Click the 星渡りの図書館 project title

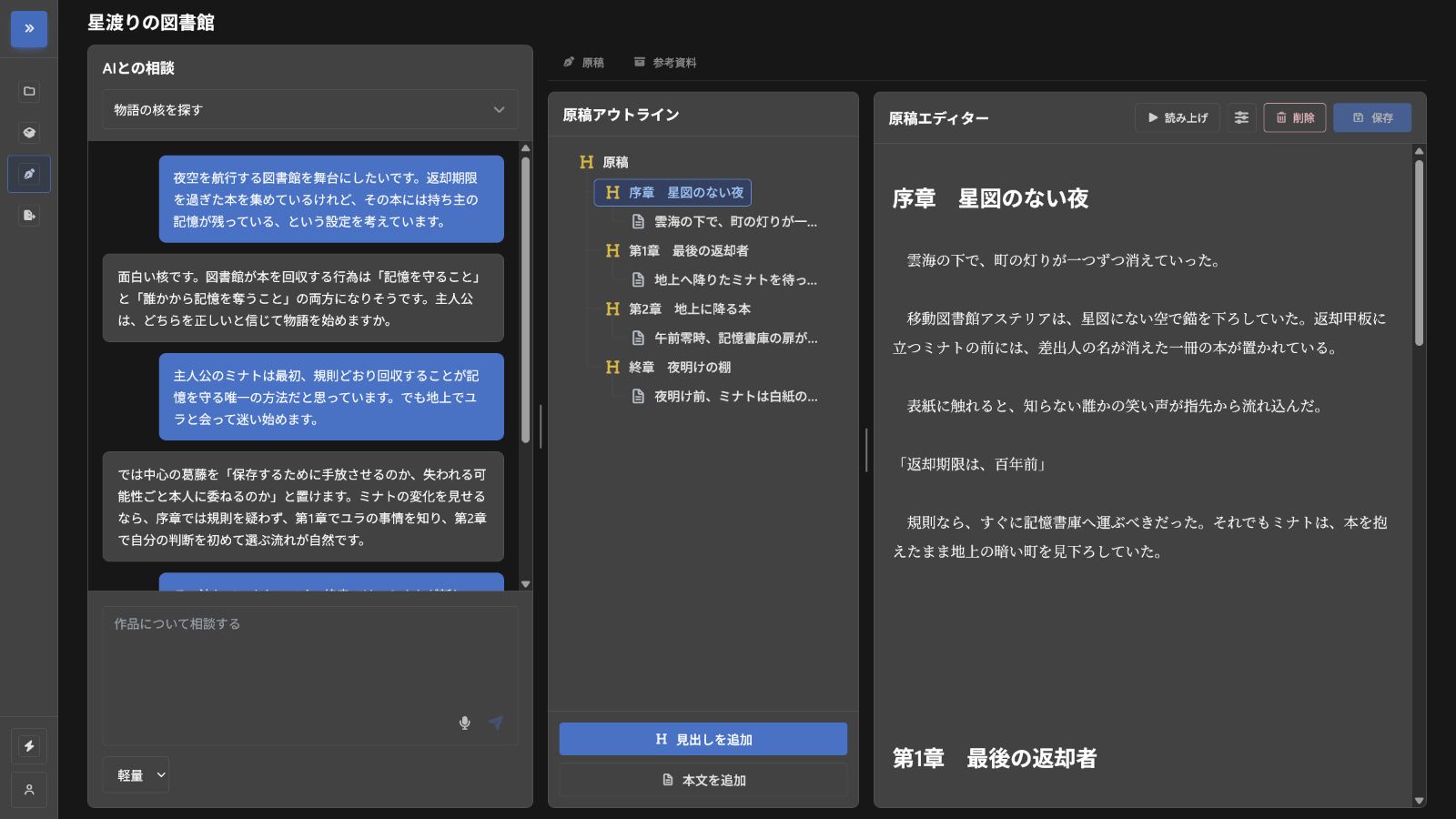151,23
